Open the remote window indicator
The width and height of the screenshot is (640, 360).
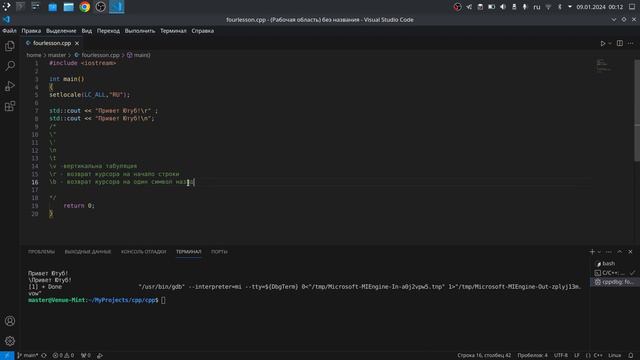7,356
